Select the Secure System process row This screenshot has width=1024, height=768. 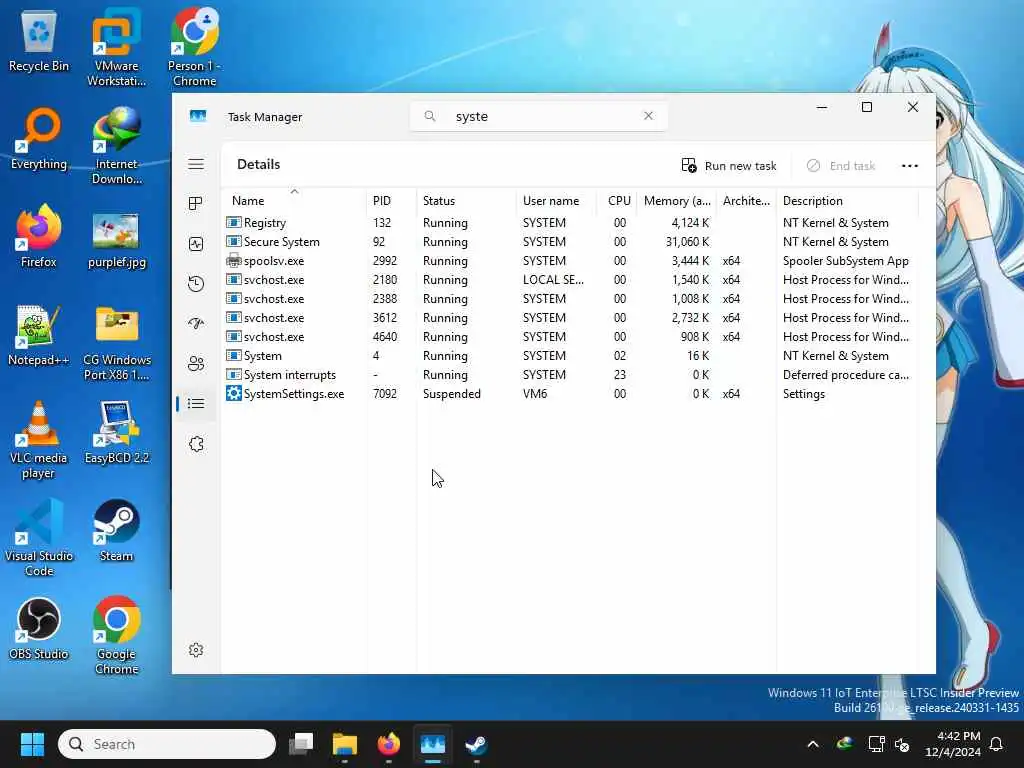pyautogui.click(x=571, y=242)
